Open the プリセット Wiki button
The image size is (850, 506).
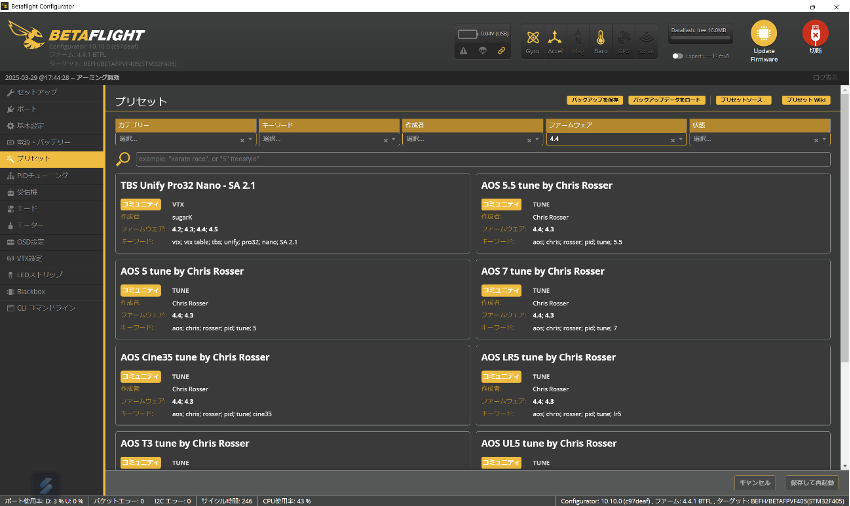pyautogui.click(x=806, y=100)
